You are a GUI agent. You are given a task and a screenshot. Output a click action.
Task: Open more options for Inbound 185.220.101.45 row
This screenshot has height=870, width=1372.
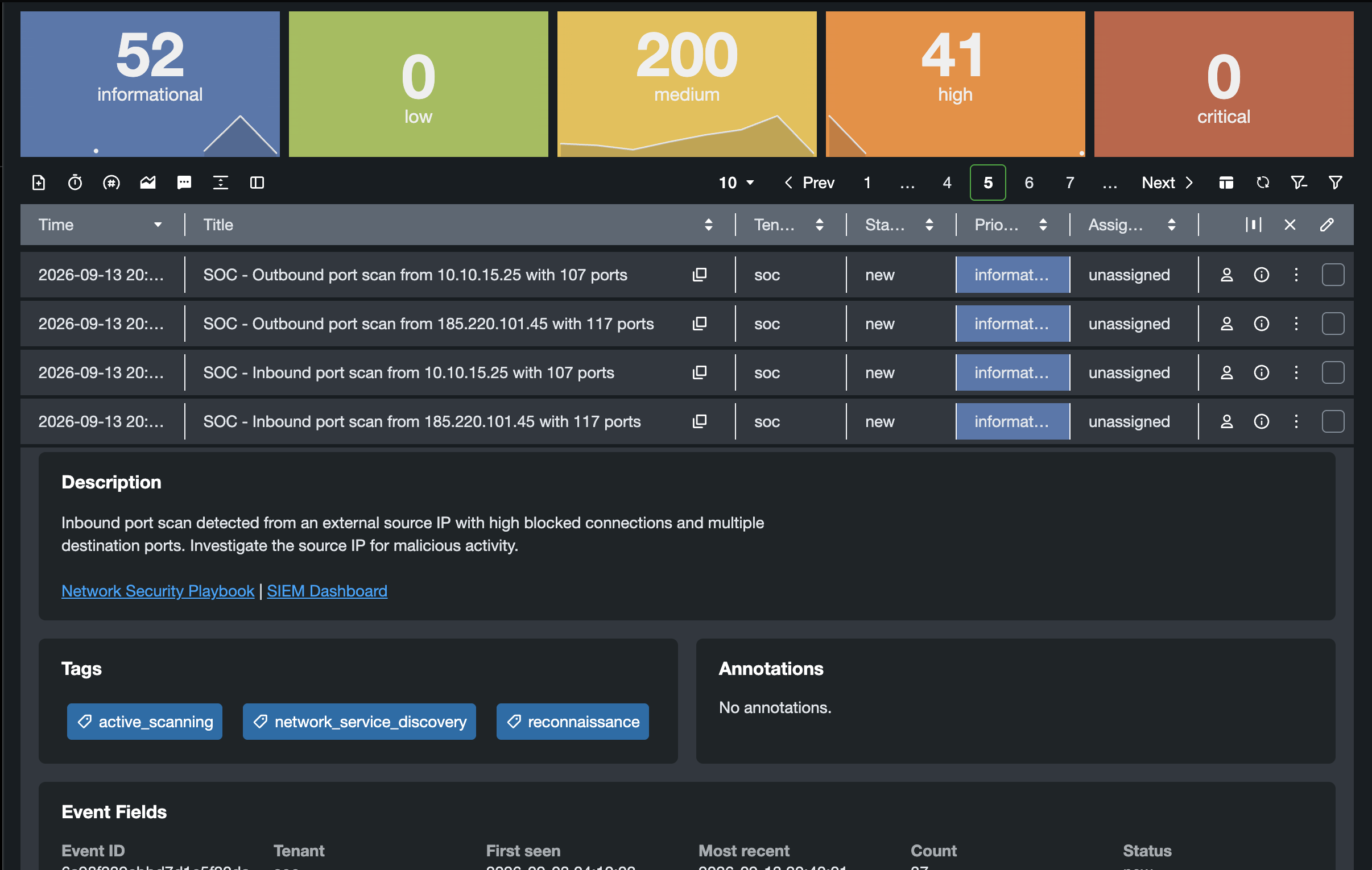[x=1296, y=421]
